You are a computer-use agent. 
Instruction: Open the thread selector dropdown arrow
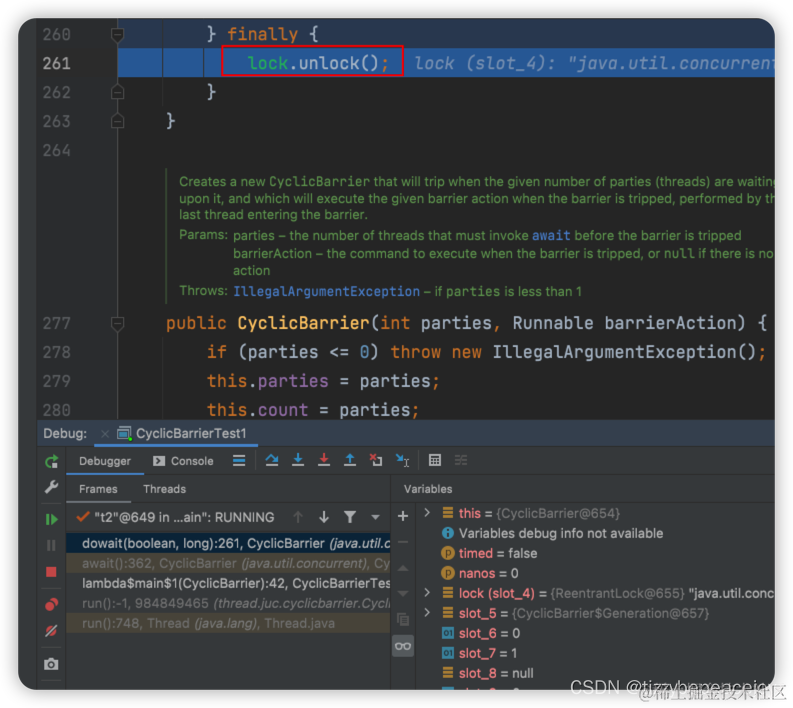[x=375, y=517]
